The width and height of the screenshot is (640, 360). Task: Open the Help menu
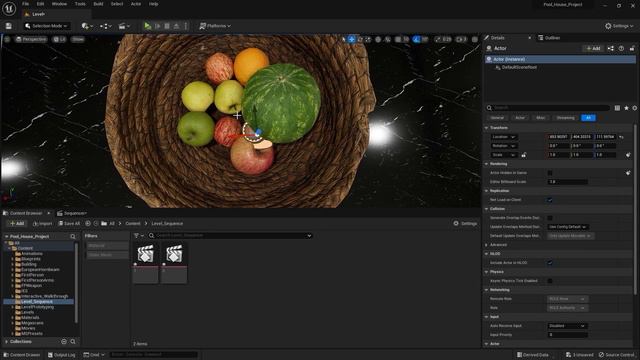coord(153,4)
